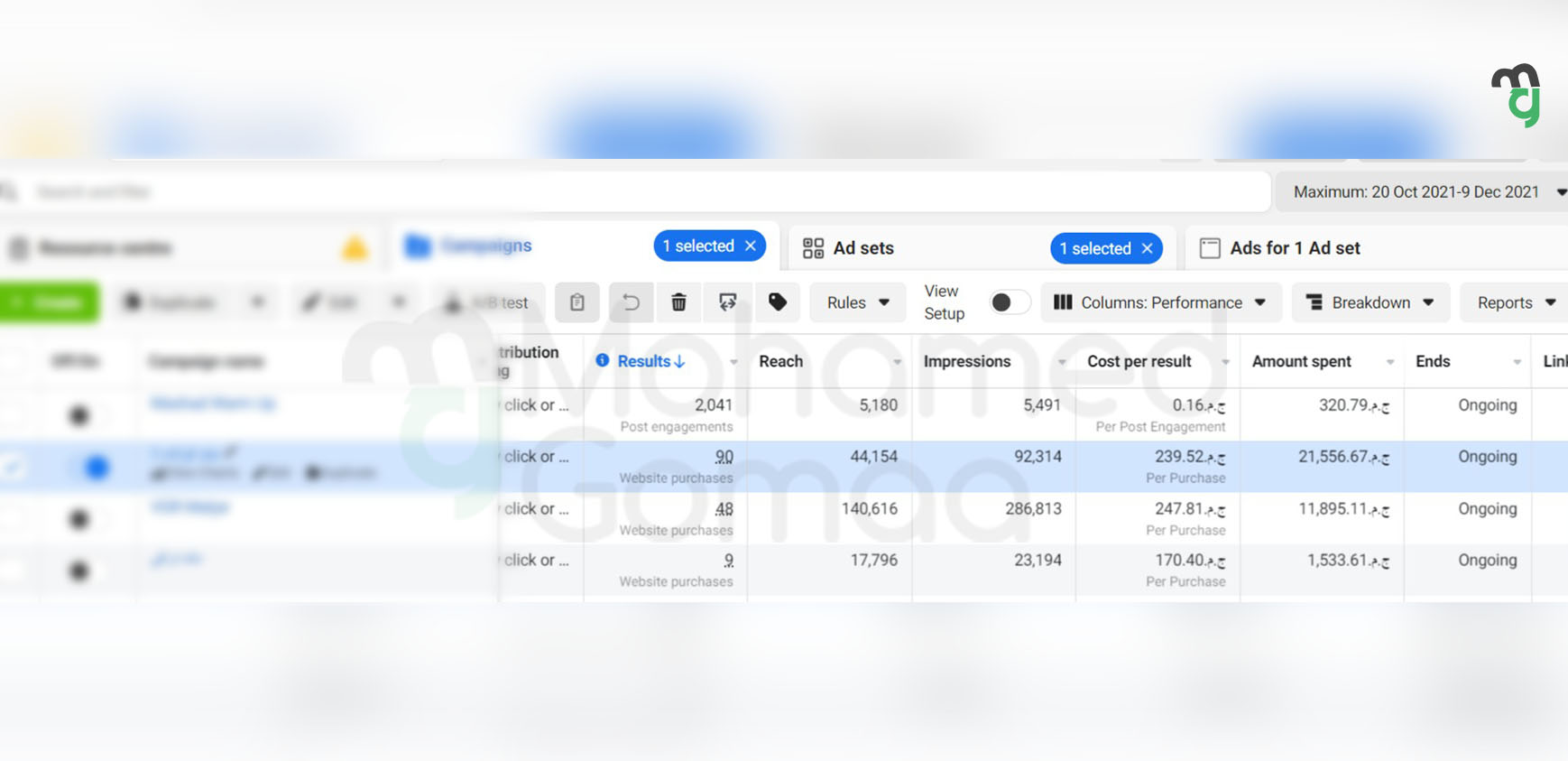The height and width of the screenshot is (761, 1568).
Task: Click the Amount spent column header
Action: pos(1302,361)
